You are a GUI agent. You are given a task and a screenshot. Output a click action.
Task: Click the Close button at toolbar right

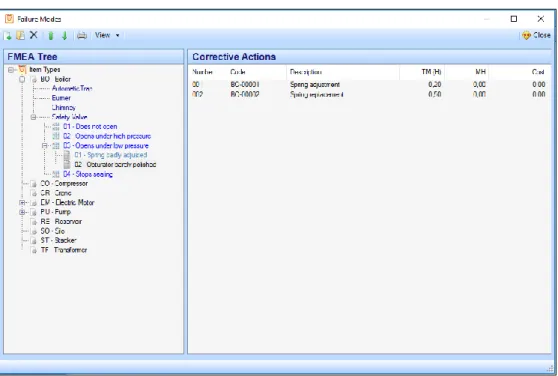pyautogui.click(x=536, y=35)
